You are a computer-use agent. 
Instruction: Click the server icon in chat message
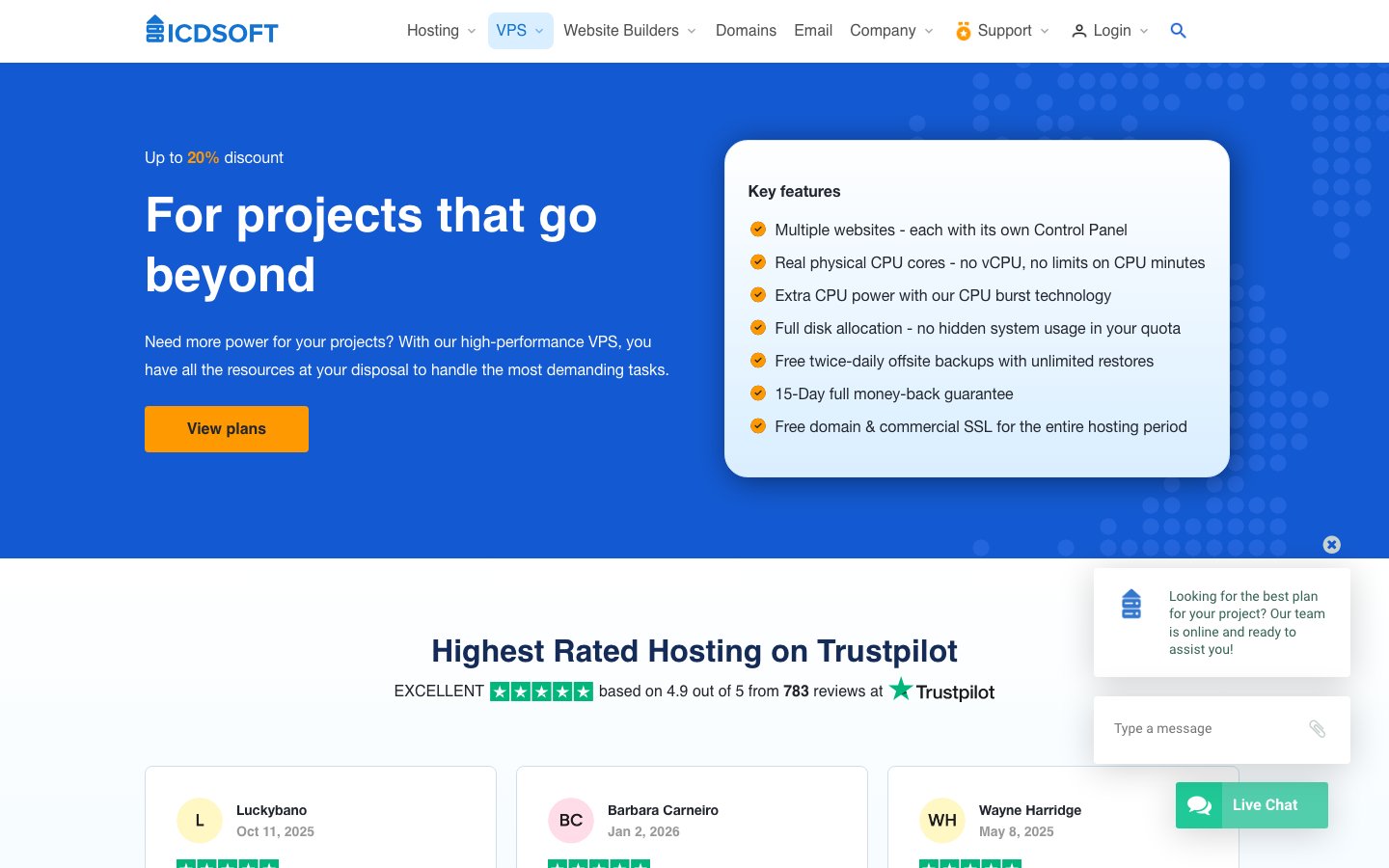[1131, 604]
